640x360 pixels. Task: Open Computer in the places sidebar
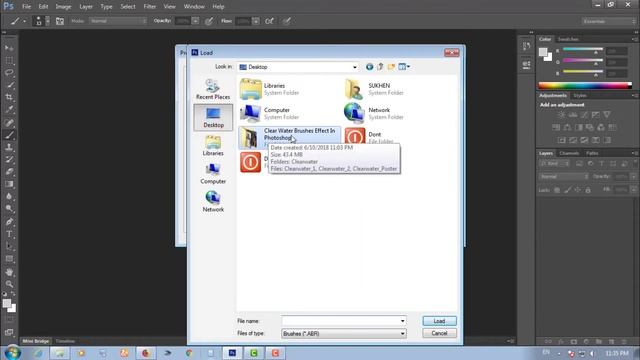[x=213, y=174]
